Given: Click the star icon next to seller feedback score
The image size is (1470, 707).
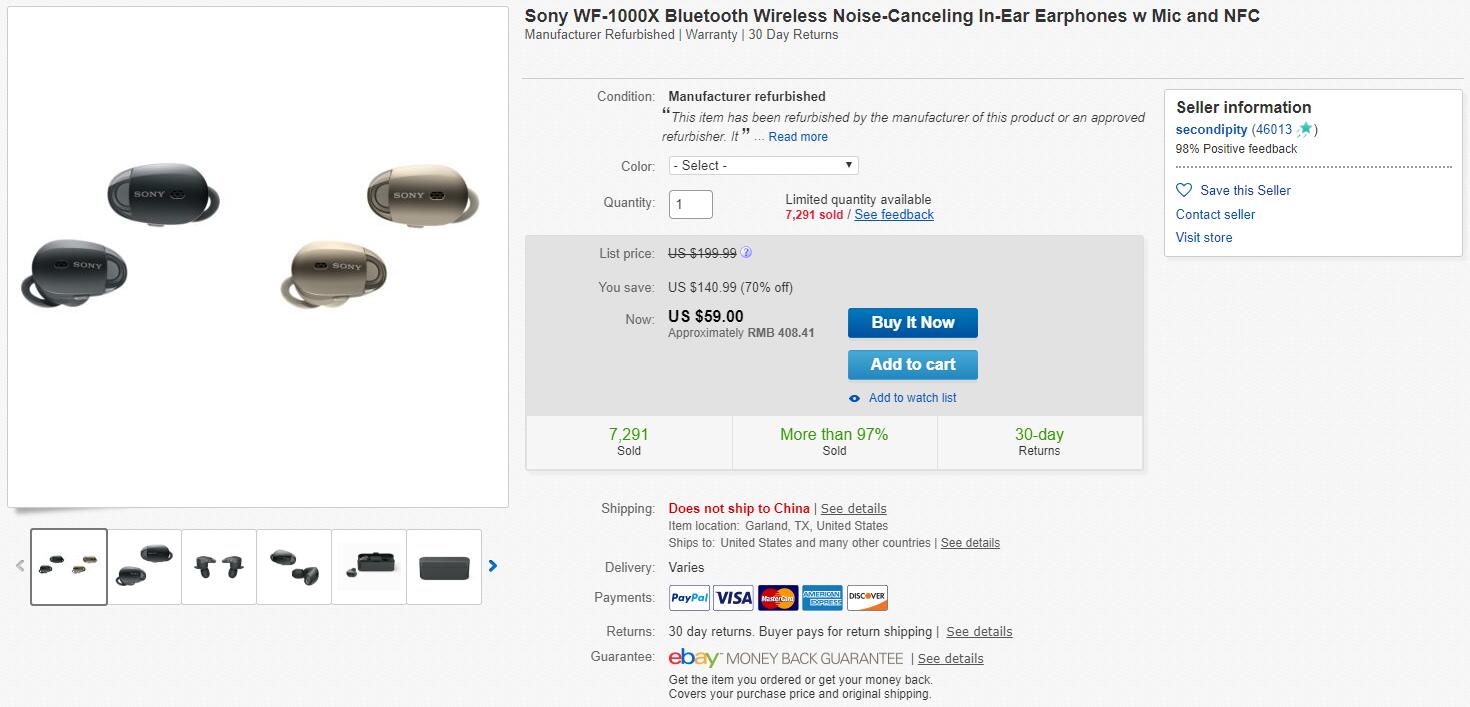Looking at the screenshot, I should click(1305, 129).
